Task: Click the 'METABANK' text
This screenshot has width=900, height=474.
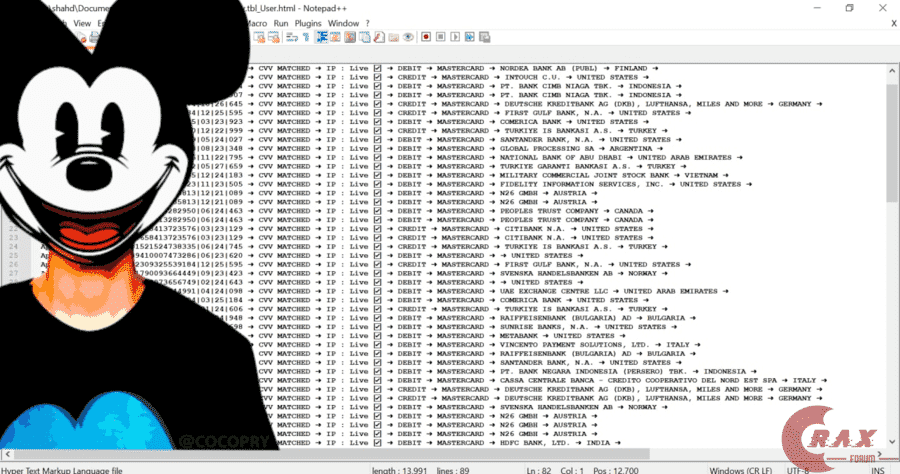Action: pos(519,336)
